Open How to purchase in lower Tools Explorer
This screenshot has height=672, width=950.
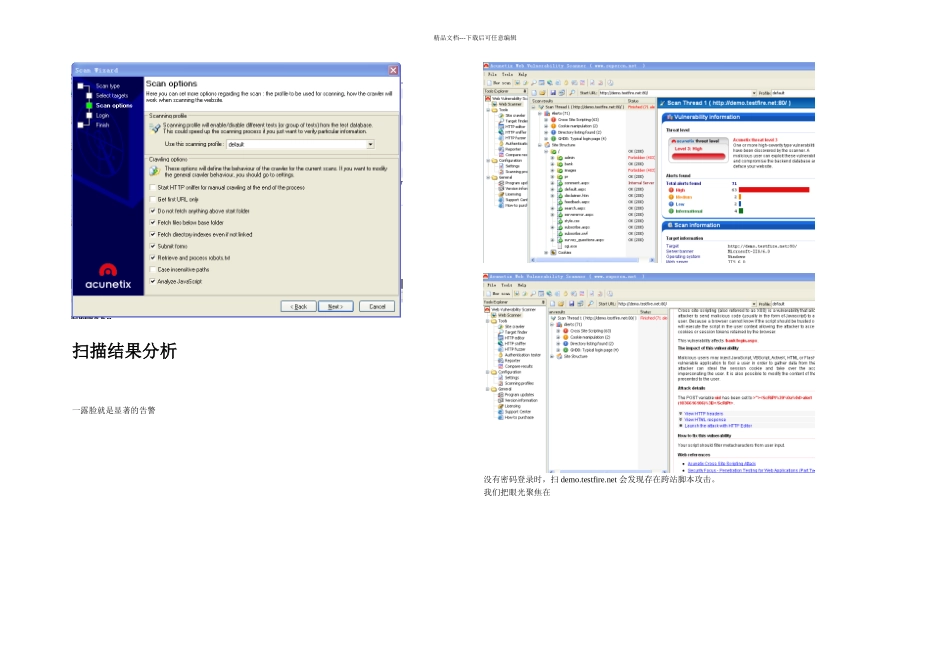[x=516, y=418]
